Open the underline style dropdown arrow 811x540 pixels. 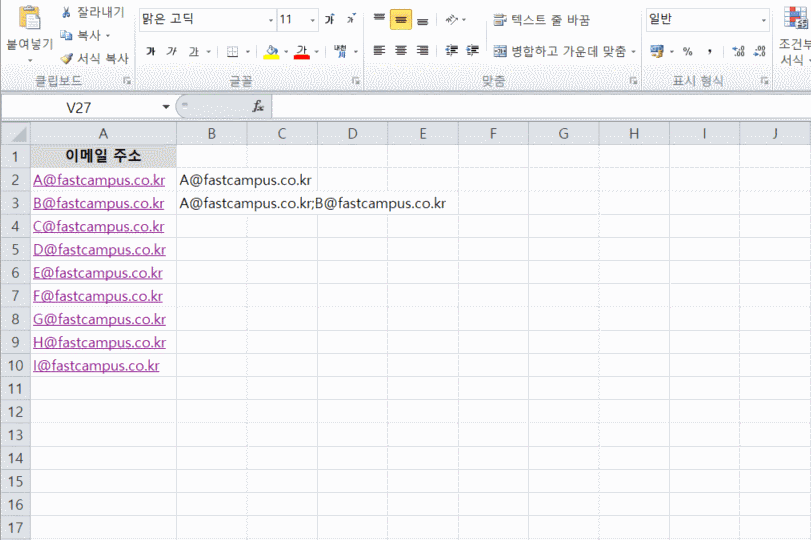208,52
